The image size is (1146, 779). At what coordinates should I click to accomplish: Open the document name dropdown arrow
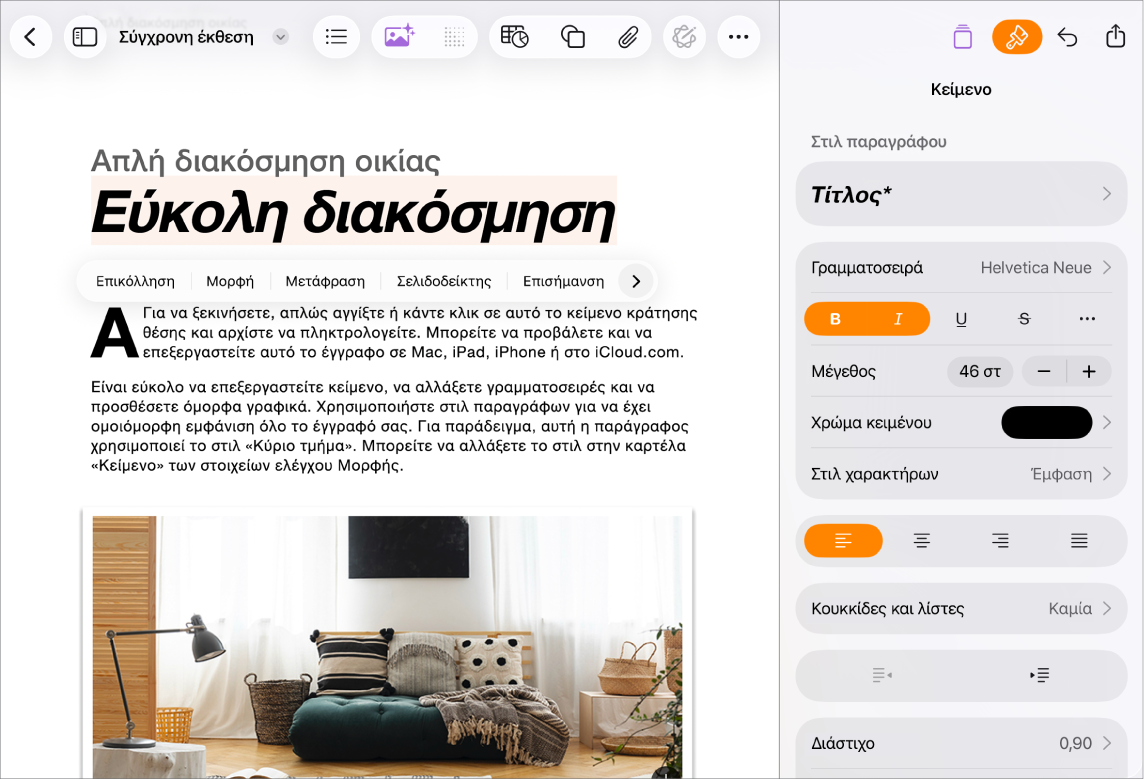click(x=281, y=37)
